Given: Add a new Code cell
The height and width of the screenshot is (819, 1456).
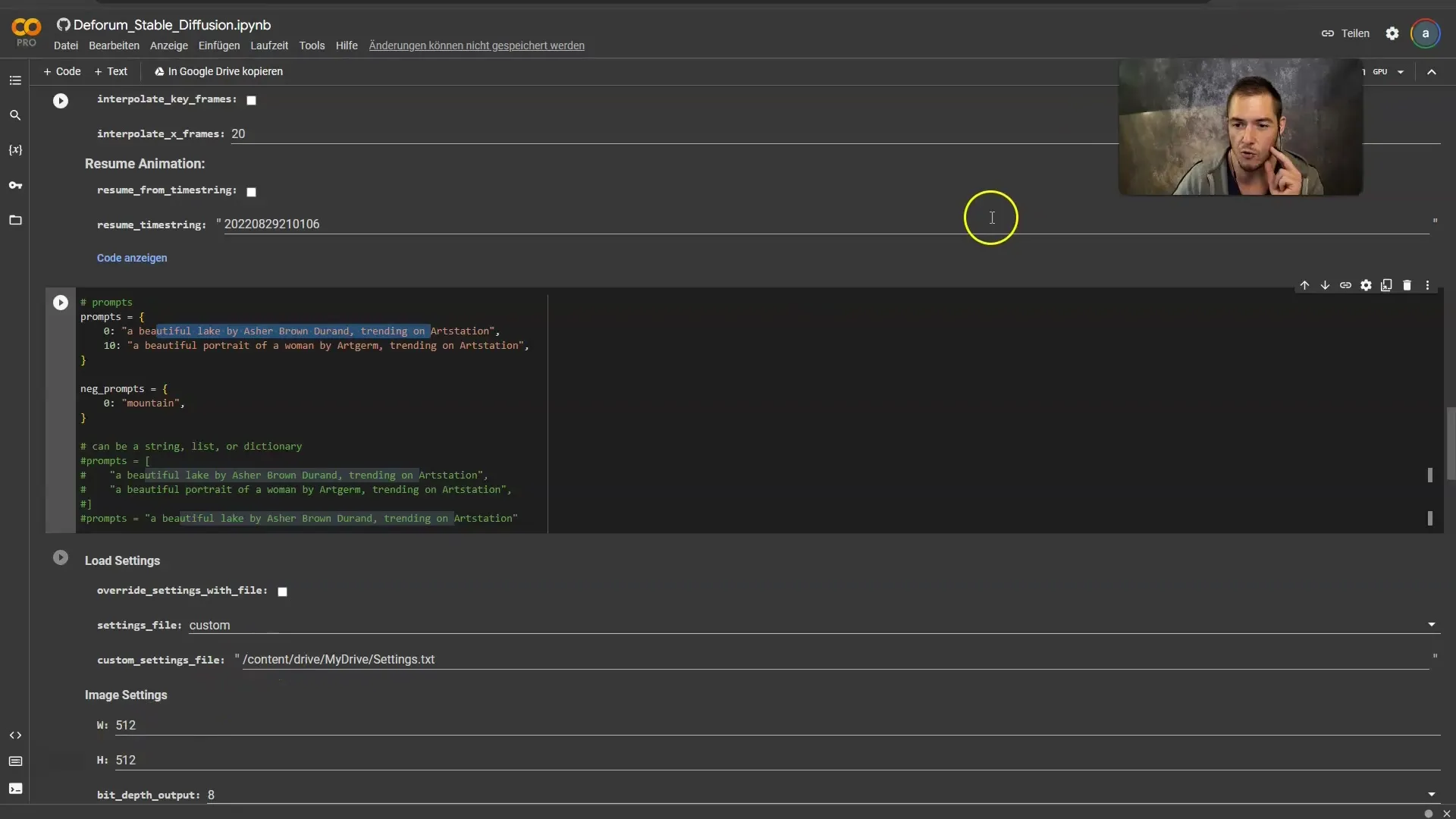Looking at the screenshot, I should coord(62,71).
